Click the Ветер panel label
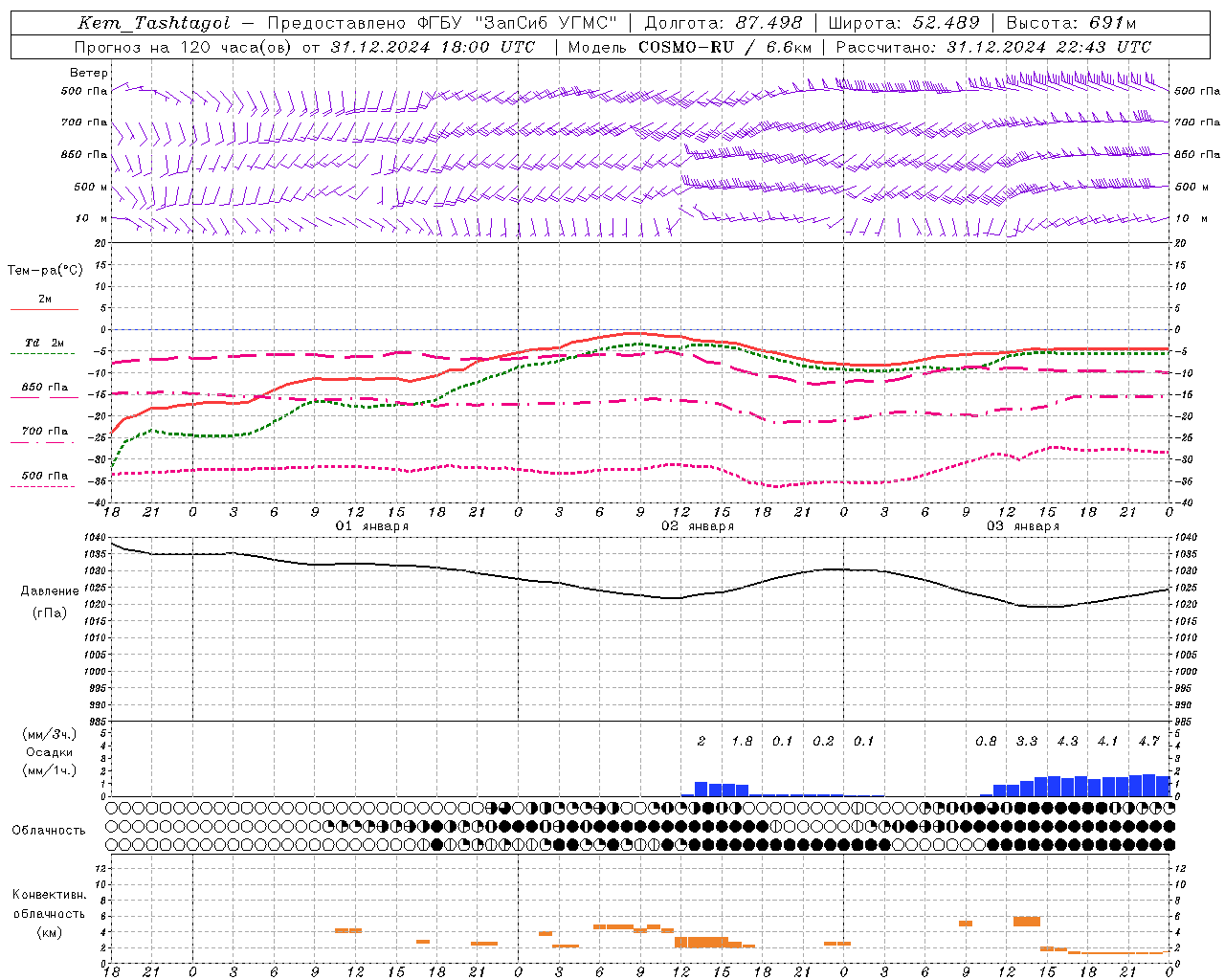Viewport: 1225px width, 980px height. 89,73
